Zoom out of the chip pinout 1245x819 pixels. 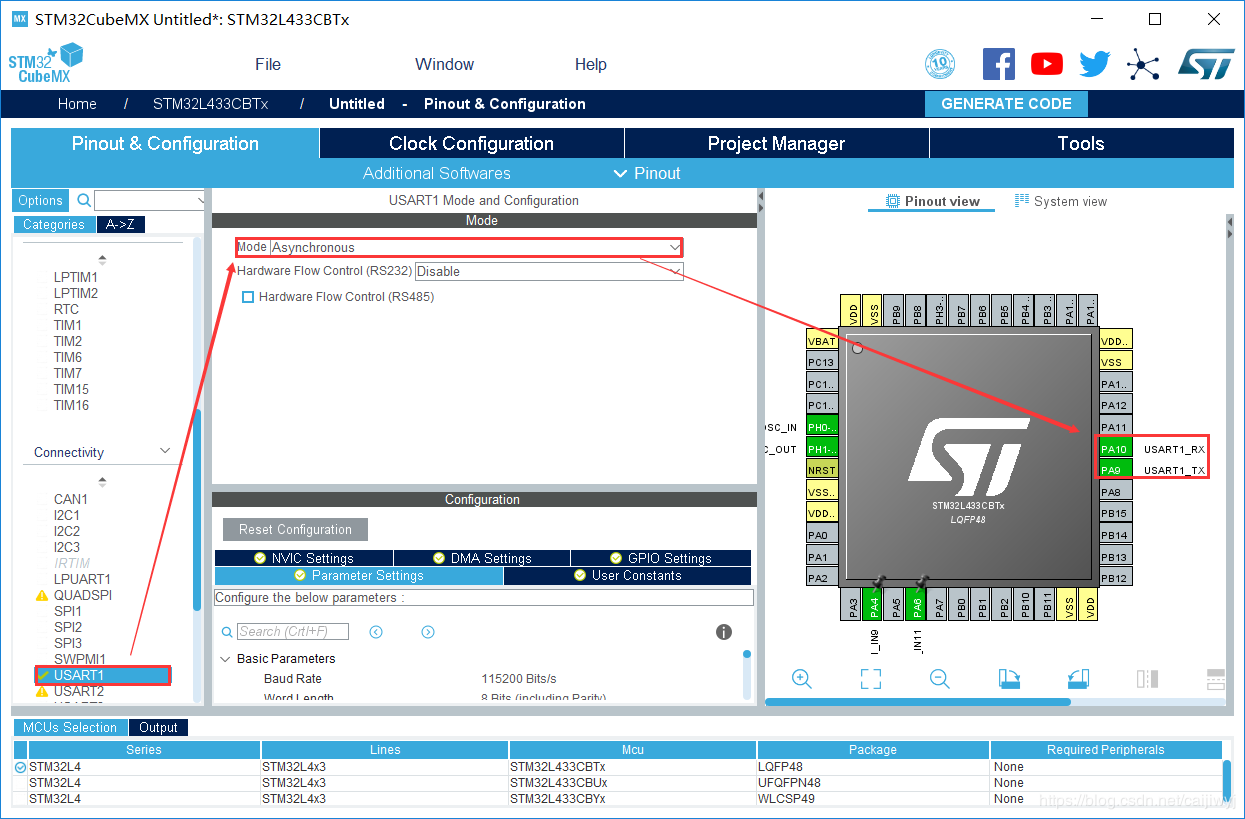[939, 679]
